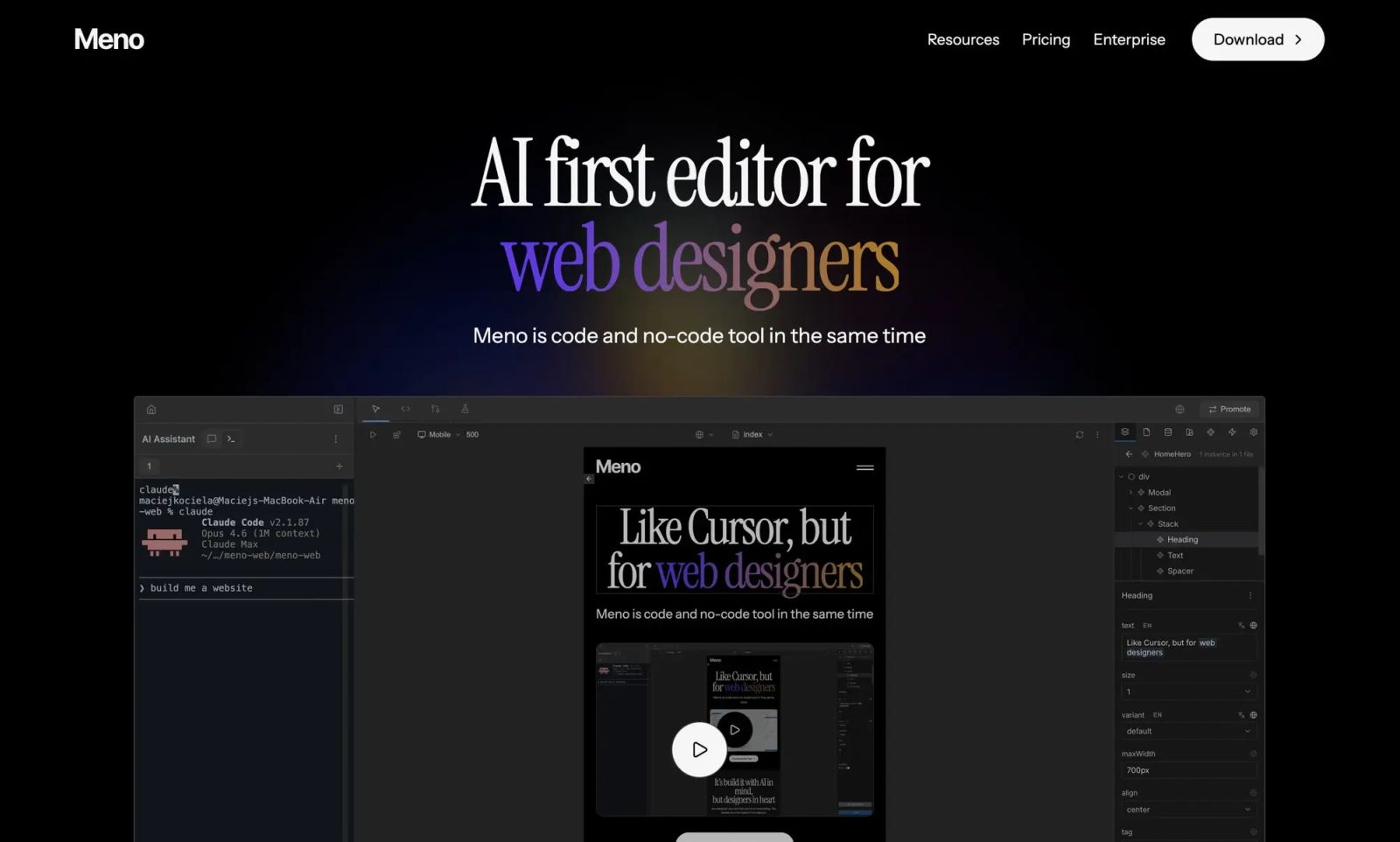Open the Mobile breakpoint dropdown
The height and width of the screenshot is (842, 1400).
click(x=438, y=435)
